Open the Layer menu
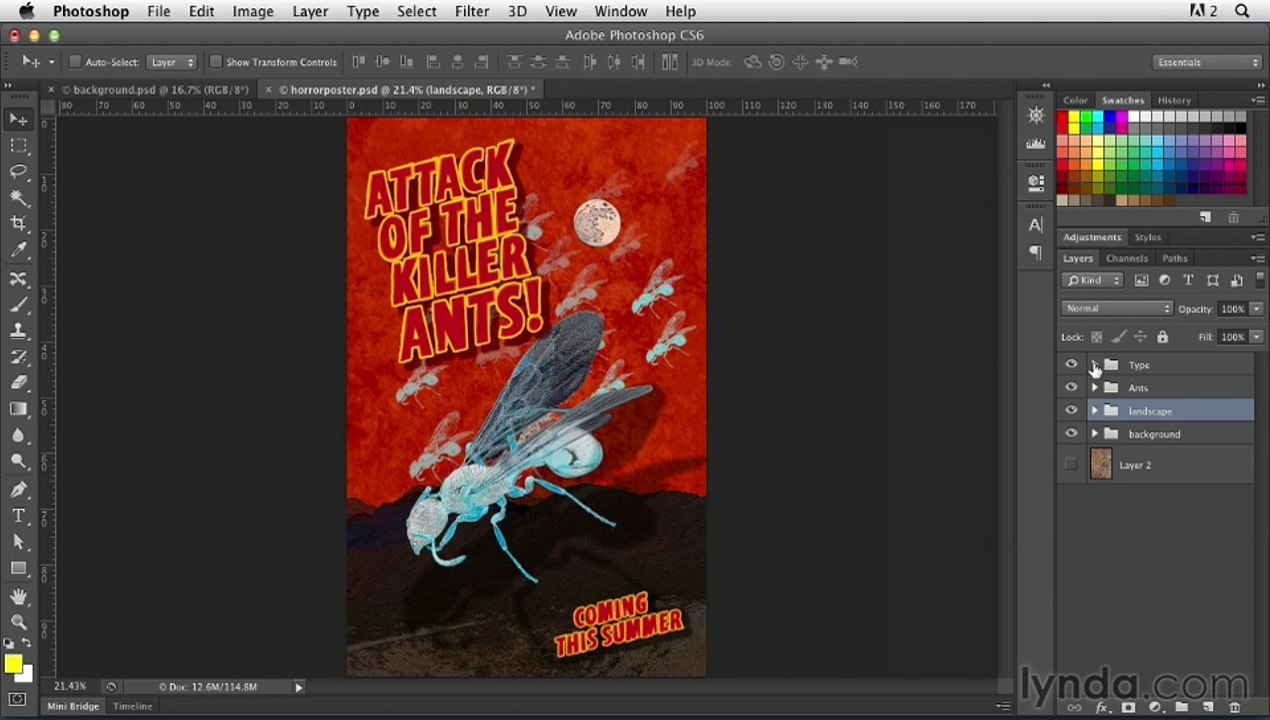Screen dimensions: 1270x720 tap(310, 11)
